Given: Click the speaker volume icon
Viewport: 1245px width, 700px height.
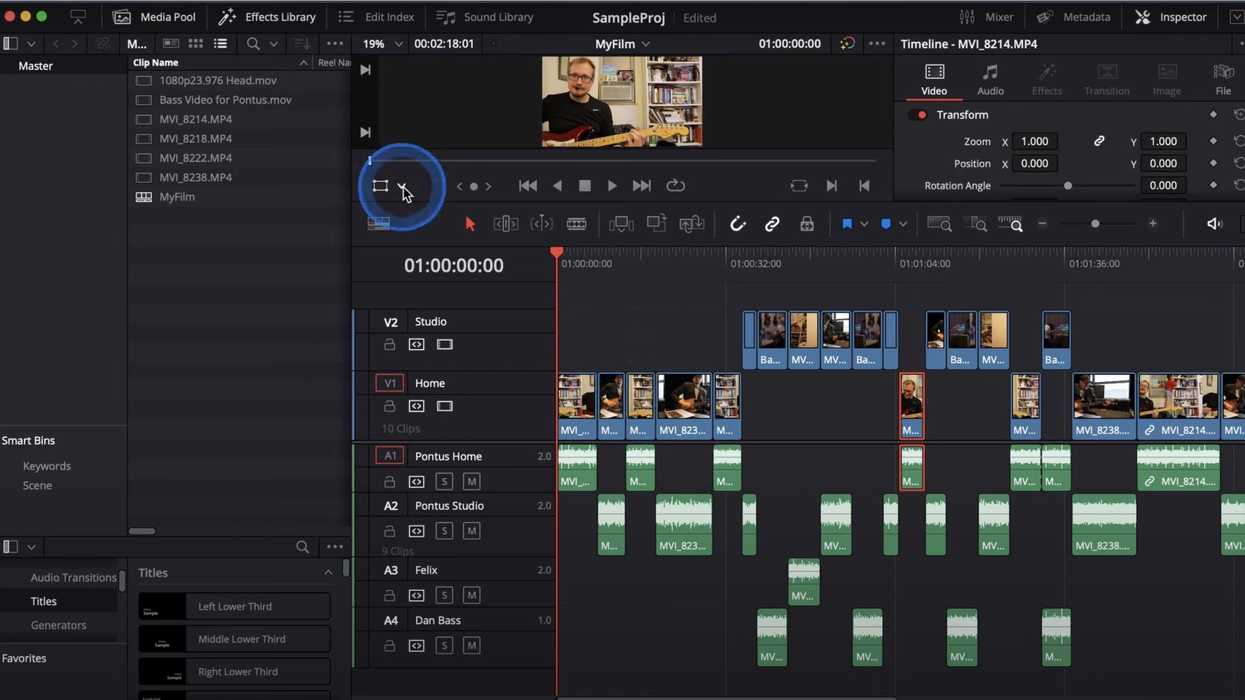Looking at the screenshot, I should coord(1214,224).
